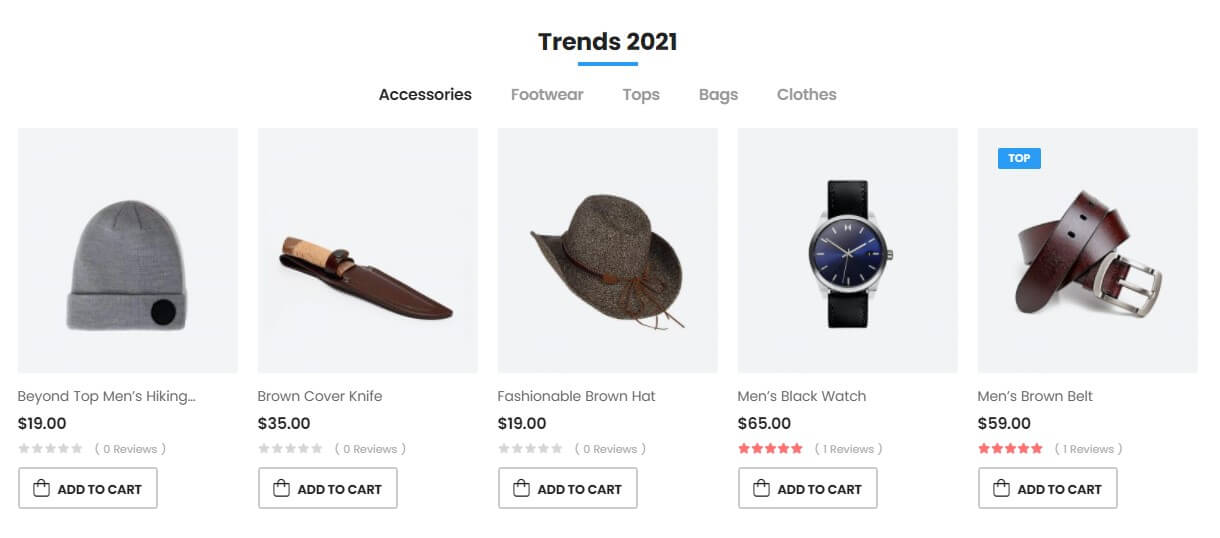Viewport: 1220px width, 538px height.
Task: Click cart bag icon under Fashionable Brown Hat
Action: tap(521, 489)
